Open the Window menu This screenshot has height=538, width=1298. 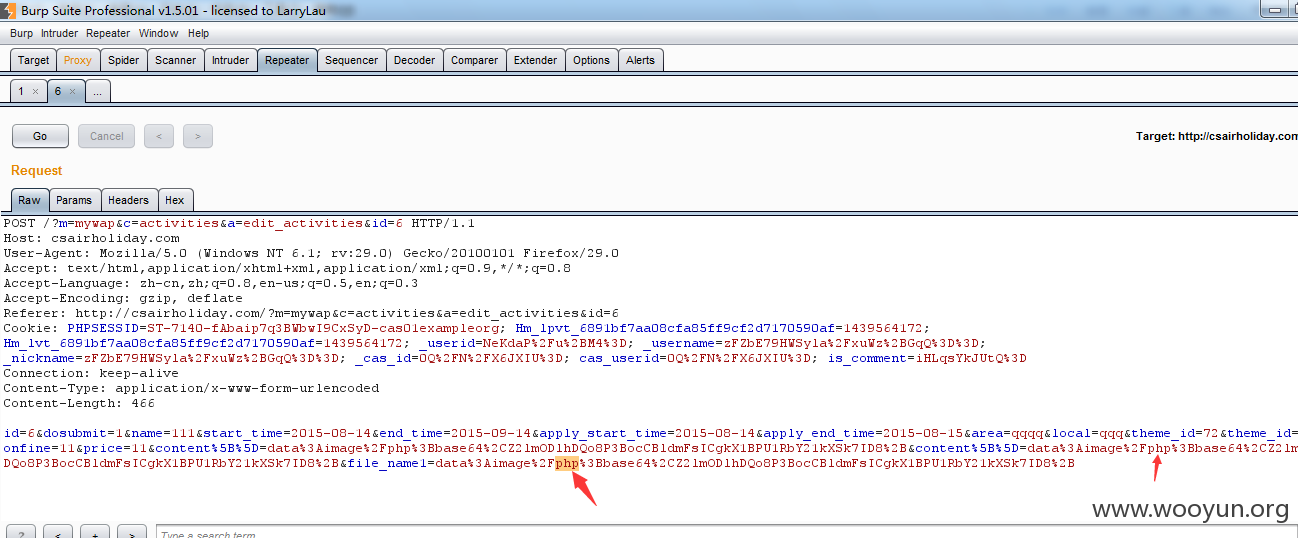pyautogui.click(x=158, y=33)
